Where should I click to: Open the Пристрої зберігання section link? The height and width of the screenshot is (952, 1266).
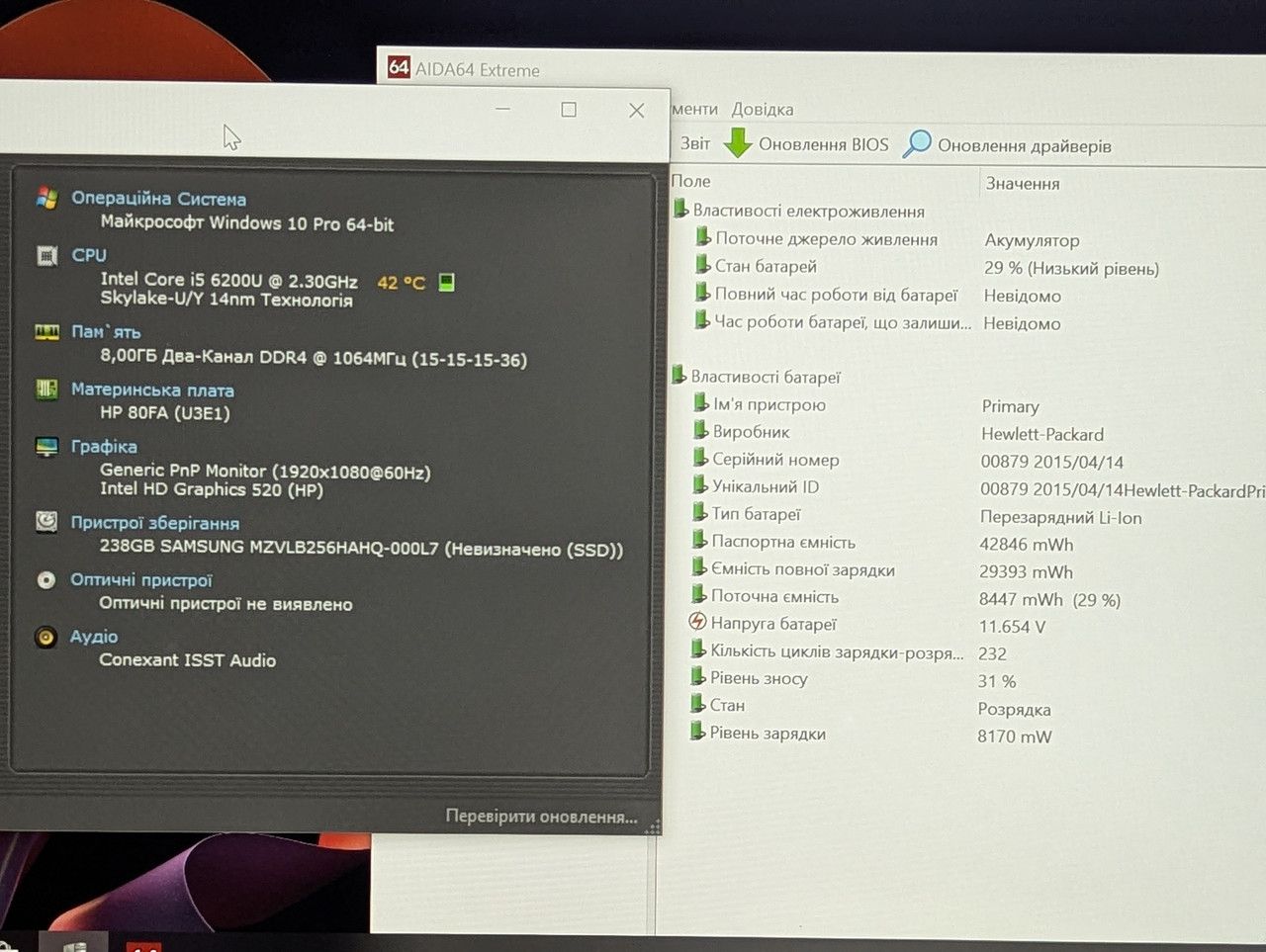[155, 523]
